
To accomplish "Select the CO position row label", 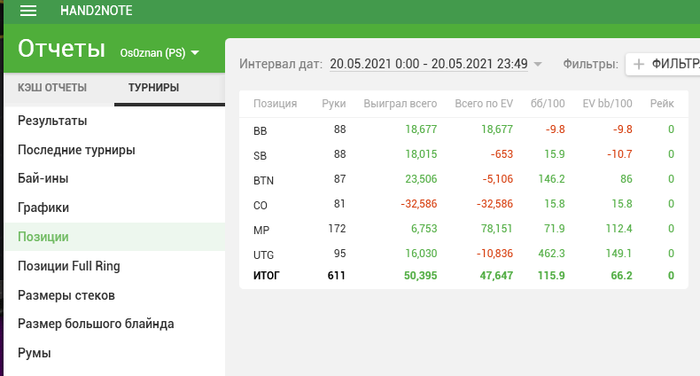I will (260, 205).
